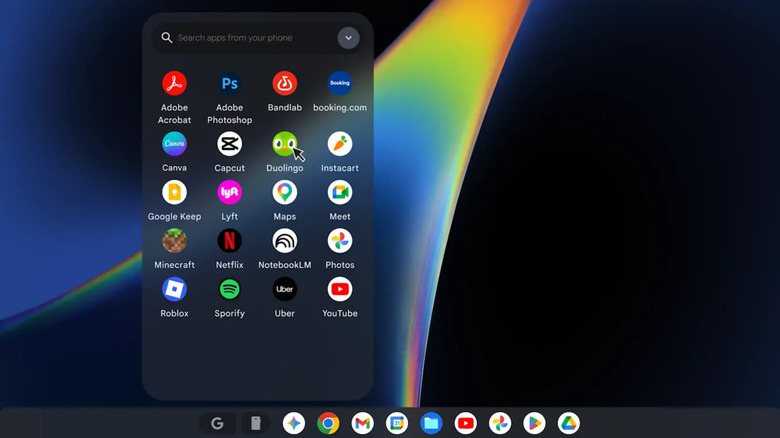This screenshot has height=438, width=780.
Task: Open the Files app from the shelf
Action: click(431, 424)
